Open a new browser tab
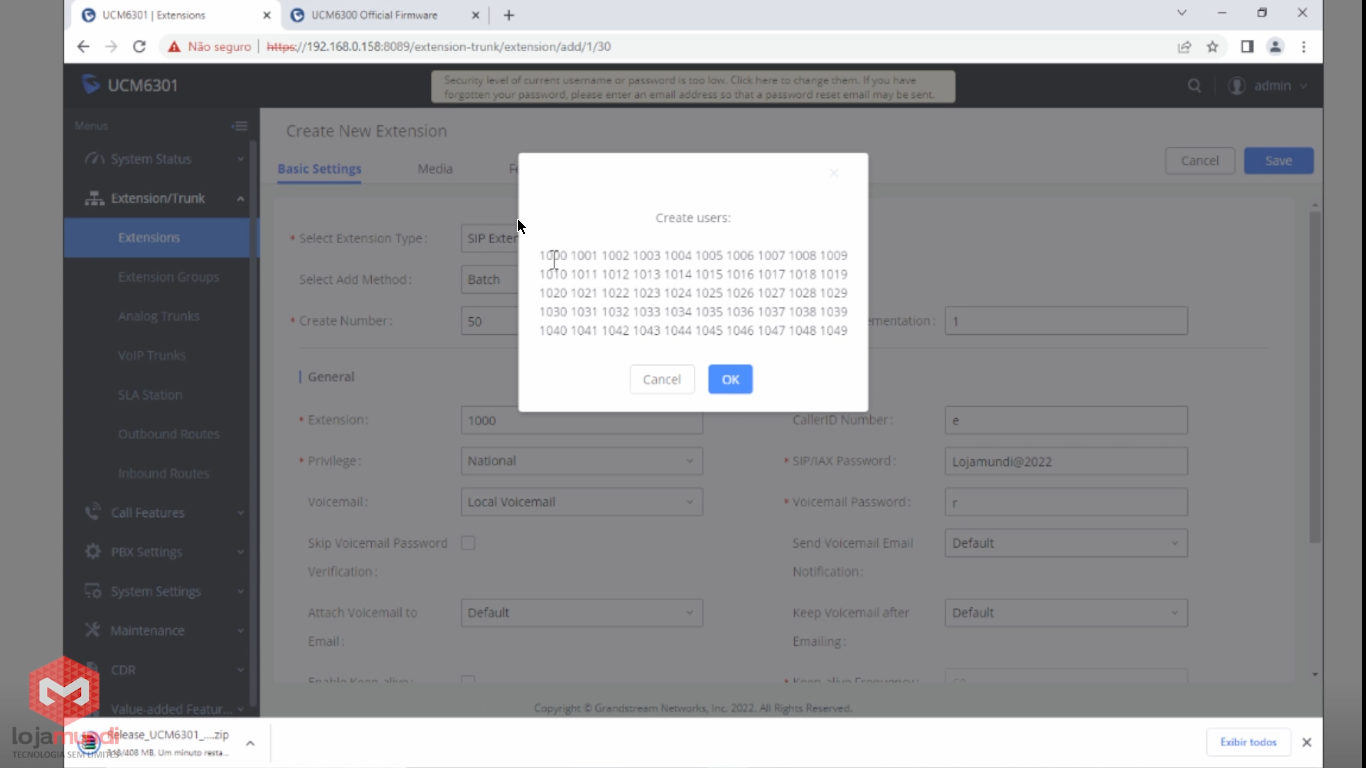Screen dimensions: 1366x768 509,15
